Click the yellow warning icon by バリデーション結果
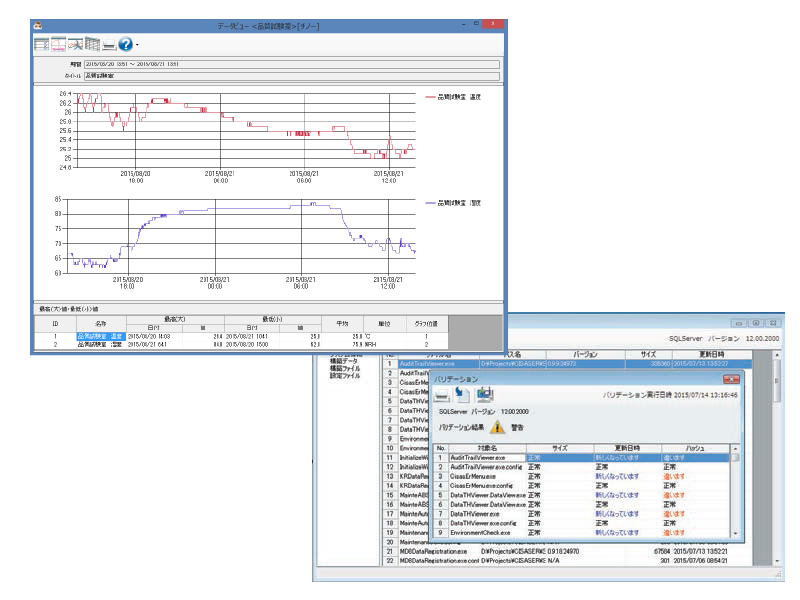The width and height of the screenshot is (800, 600). tap(497, 427)
